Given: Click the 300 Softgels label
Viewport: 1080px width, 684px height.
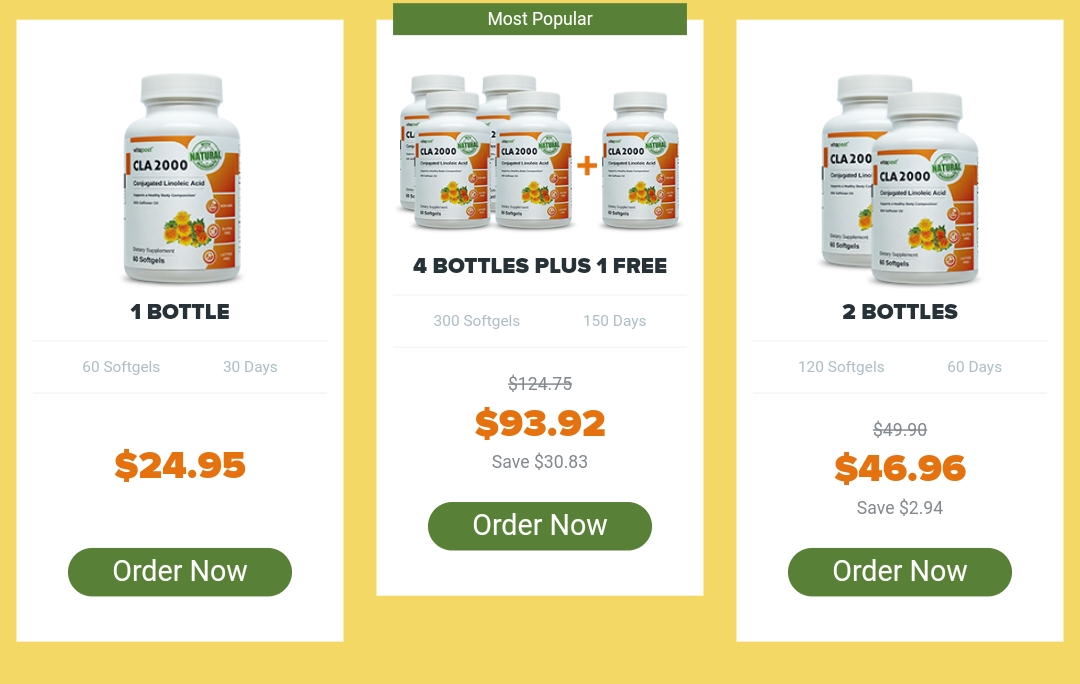Looking at the screenshot, I should tap(477, 321).
